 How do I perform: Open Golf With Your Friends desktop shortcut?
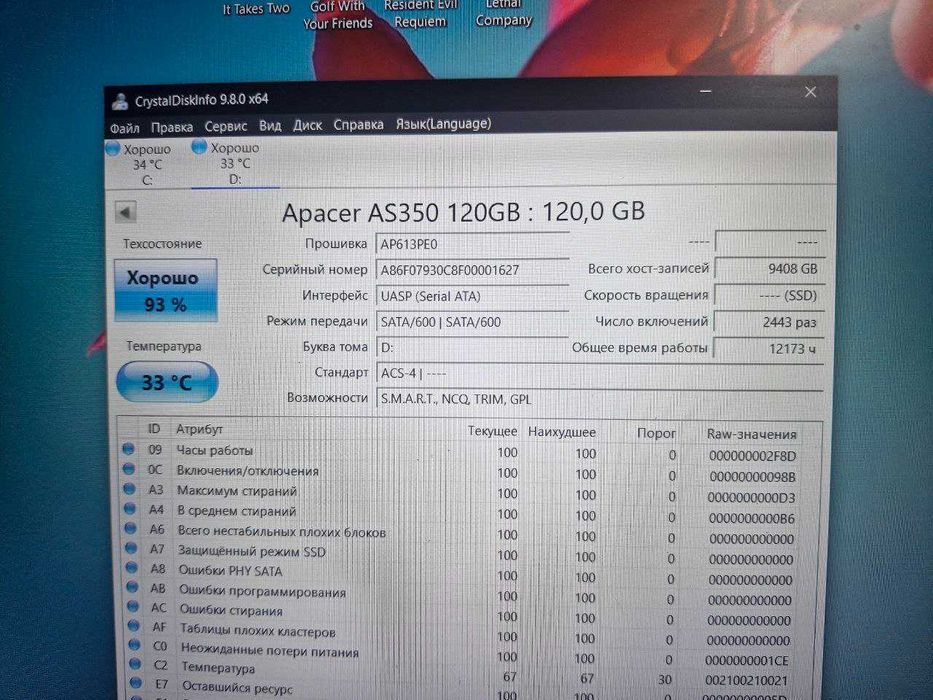pos(337,15)
